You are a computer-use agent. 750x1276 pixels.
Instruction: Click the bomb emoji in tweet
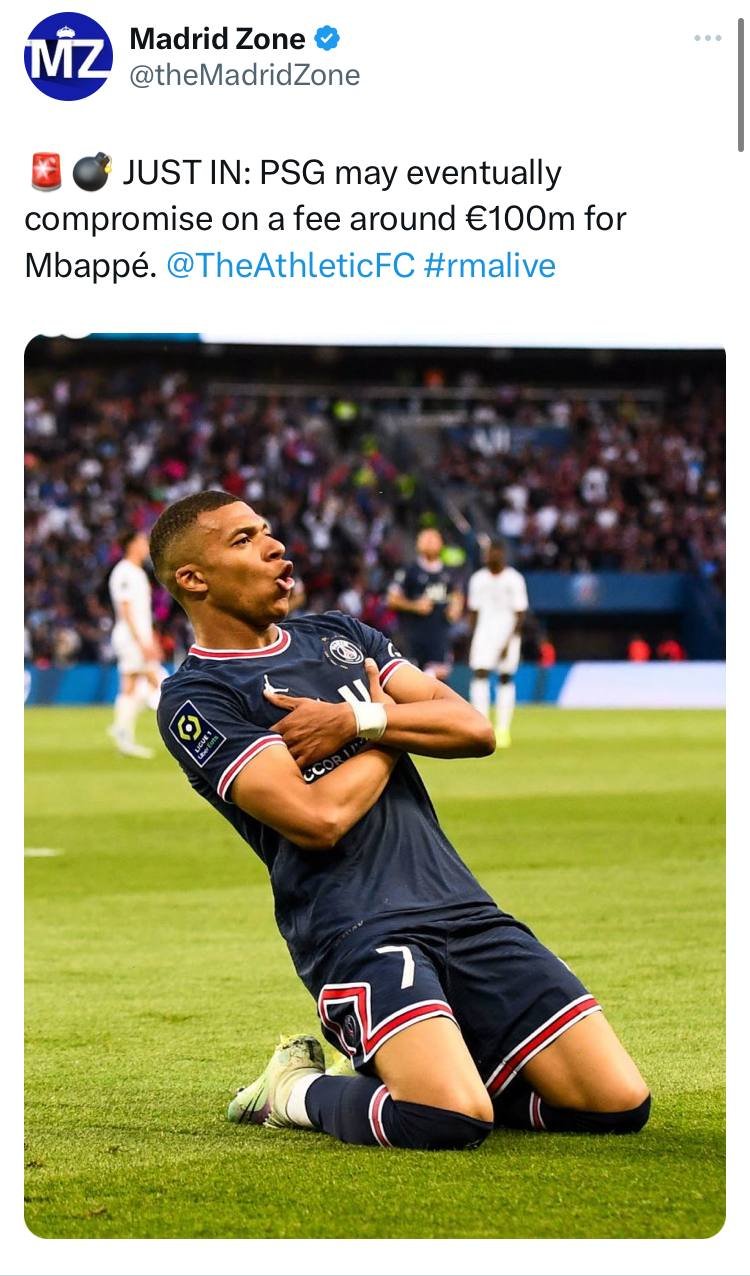(x=92, y=174)
